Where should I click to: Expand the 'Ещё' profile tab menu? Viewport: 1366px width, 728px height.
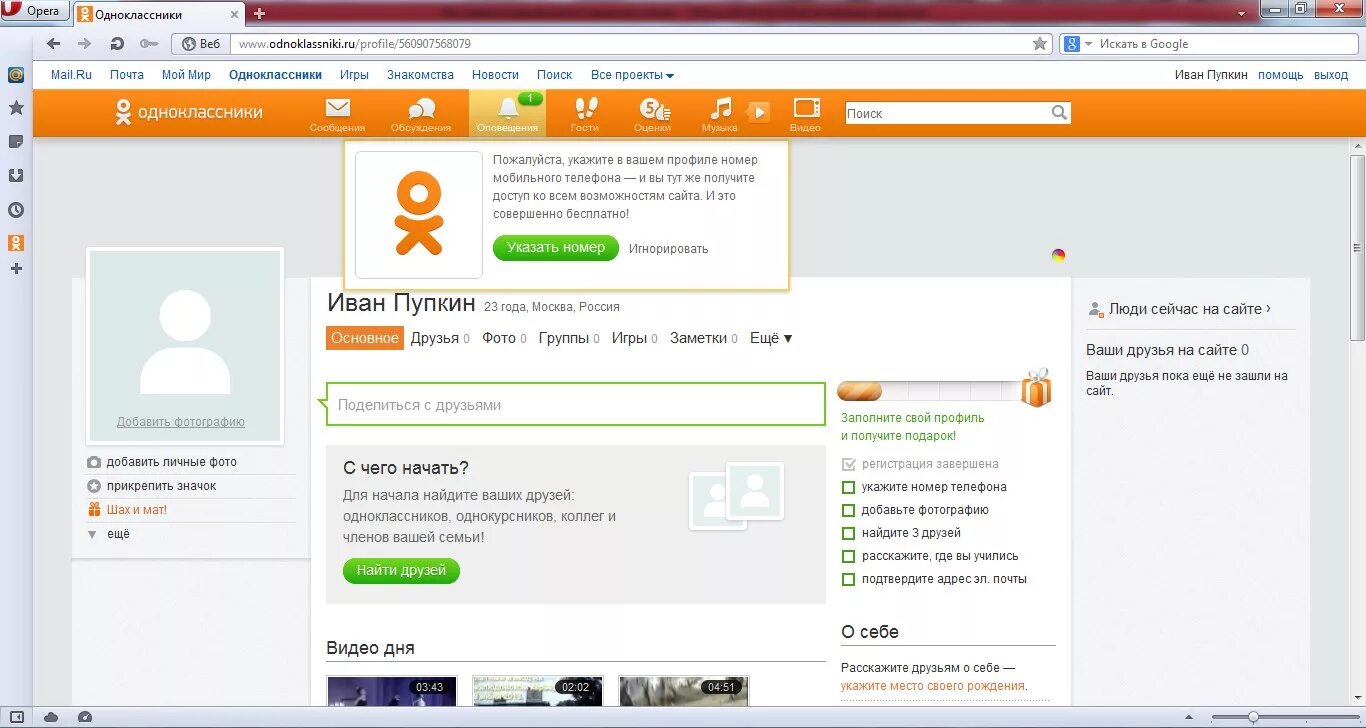pos(771,338)
